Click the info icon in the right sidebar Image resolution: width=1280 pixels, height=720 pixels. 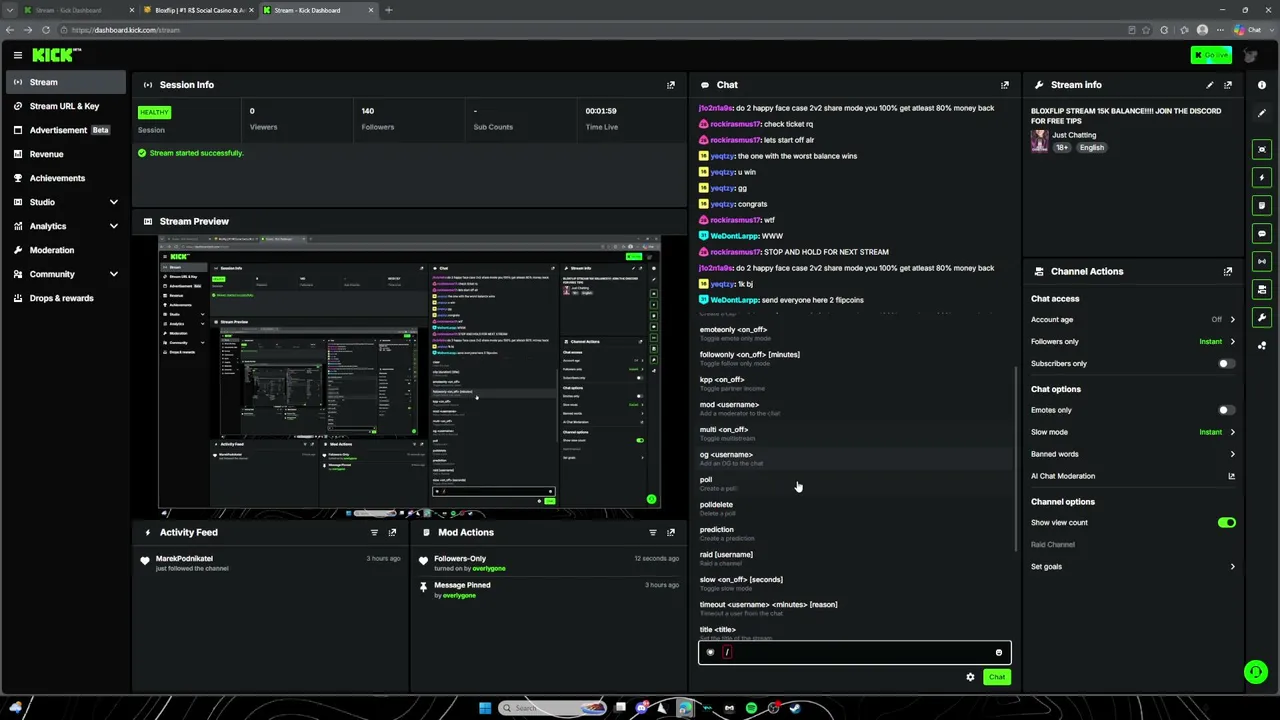click(x=1262, y=85)
